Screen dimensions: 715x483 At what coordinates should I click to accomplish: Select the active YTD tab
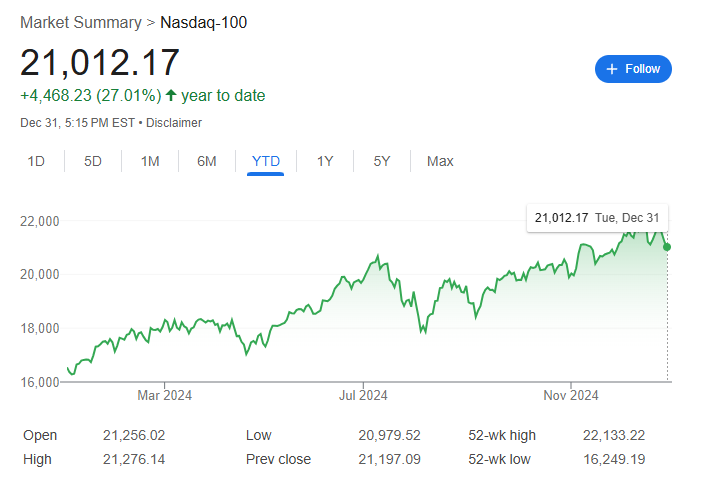point(266,161)
